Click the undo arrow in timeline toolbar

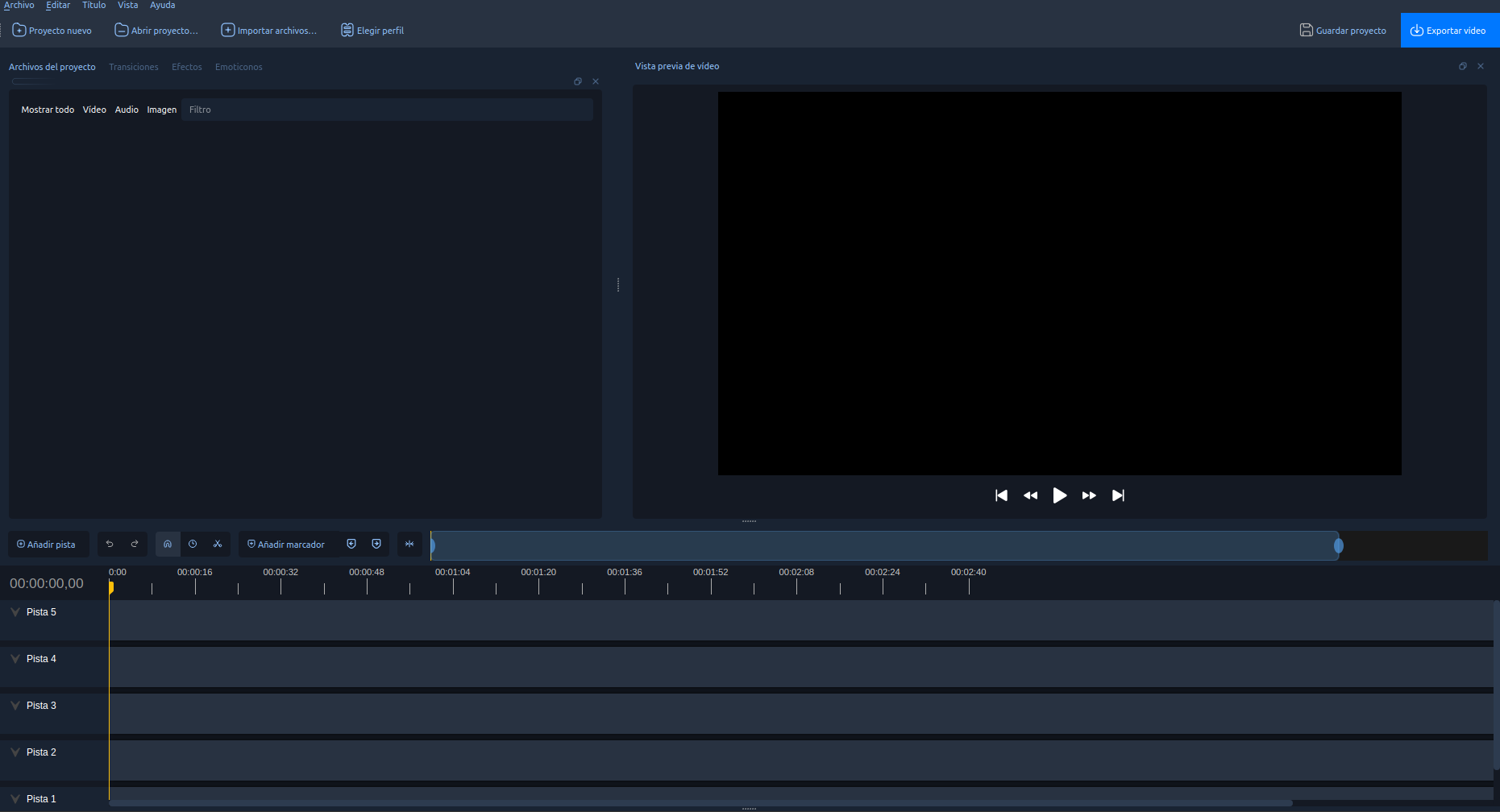pyautogui.click(x=110, y=545)
